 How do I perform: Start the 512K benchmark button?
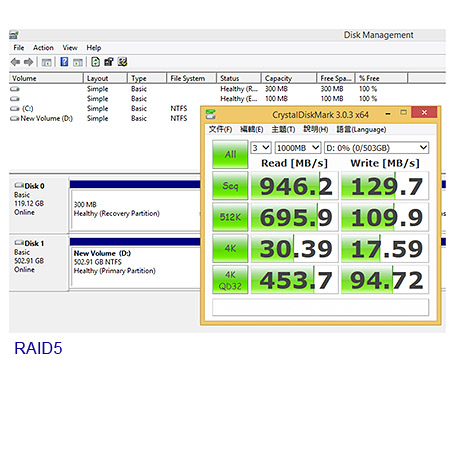[230, 217]
